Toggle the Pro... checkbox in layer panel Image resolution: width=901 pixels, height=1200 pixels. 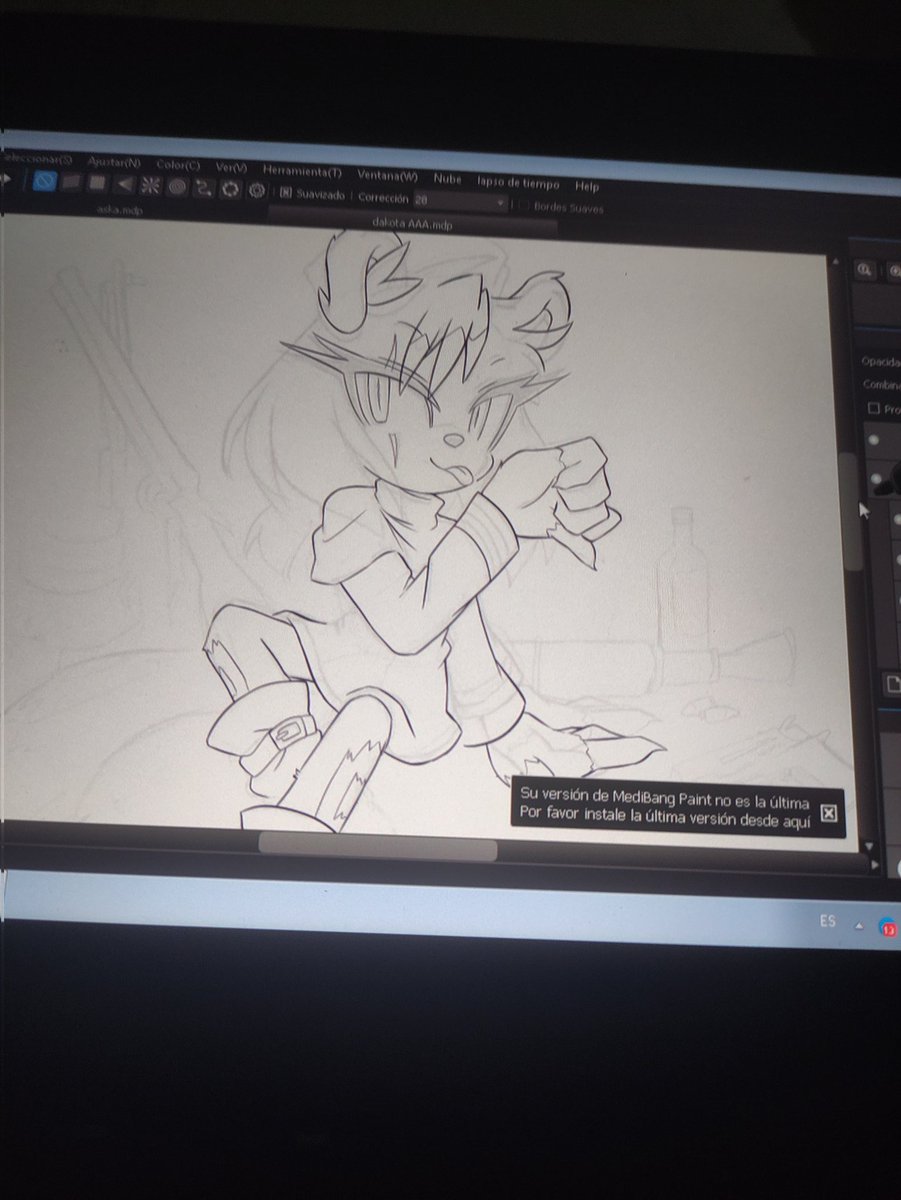874,409
